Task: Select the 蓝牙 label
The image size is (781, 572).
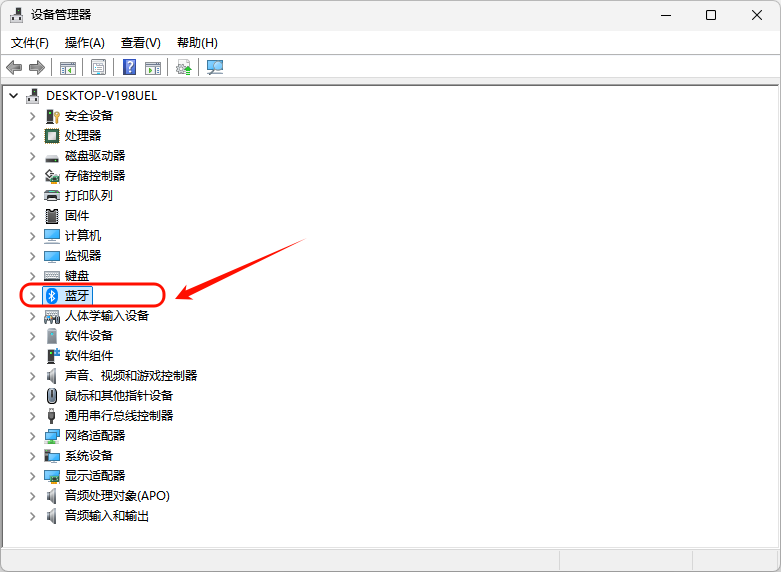Action: 77,295
